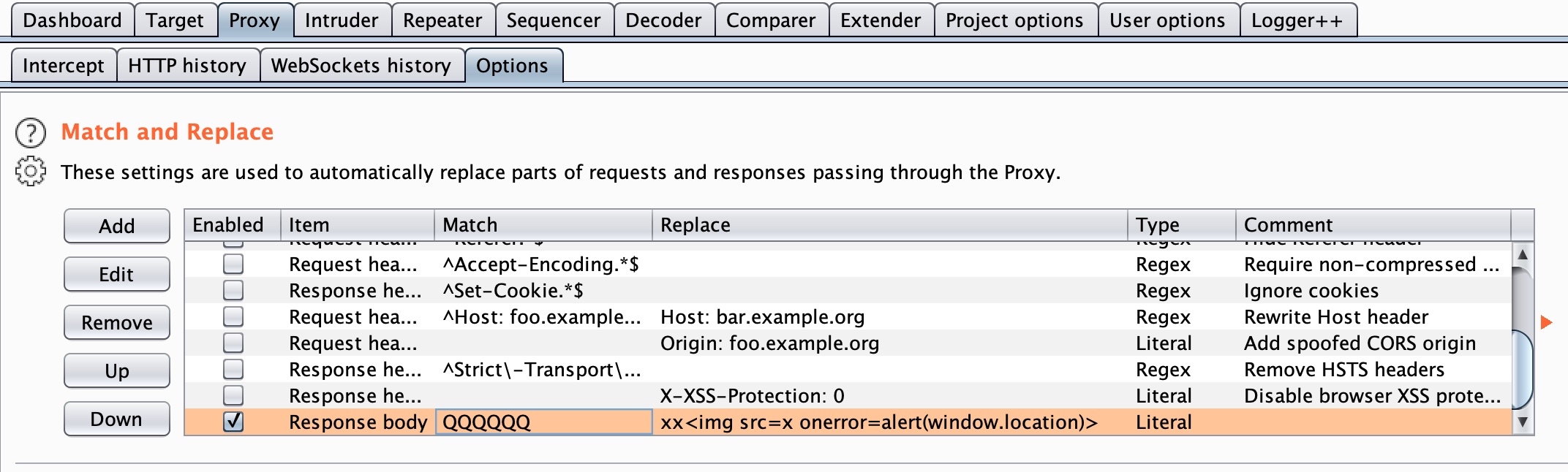The width and height of the screenshot is (1568, 472).
Task: Enable the Rewrite Host header checkbox
Action: click(x=233, y=316)
